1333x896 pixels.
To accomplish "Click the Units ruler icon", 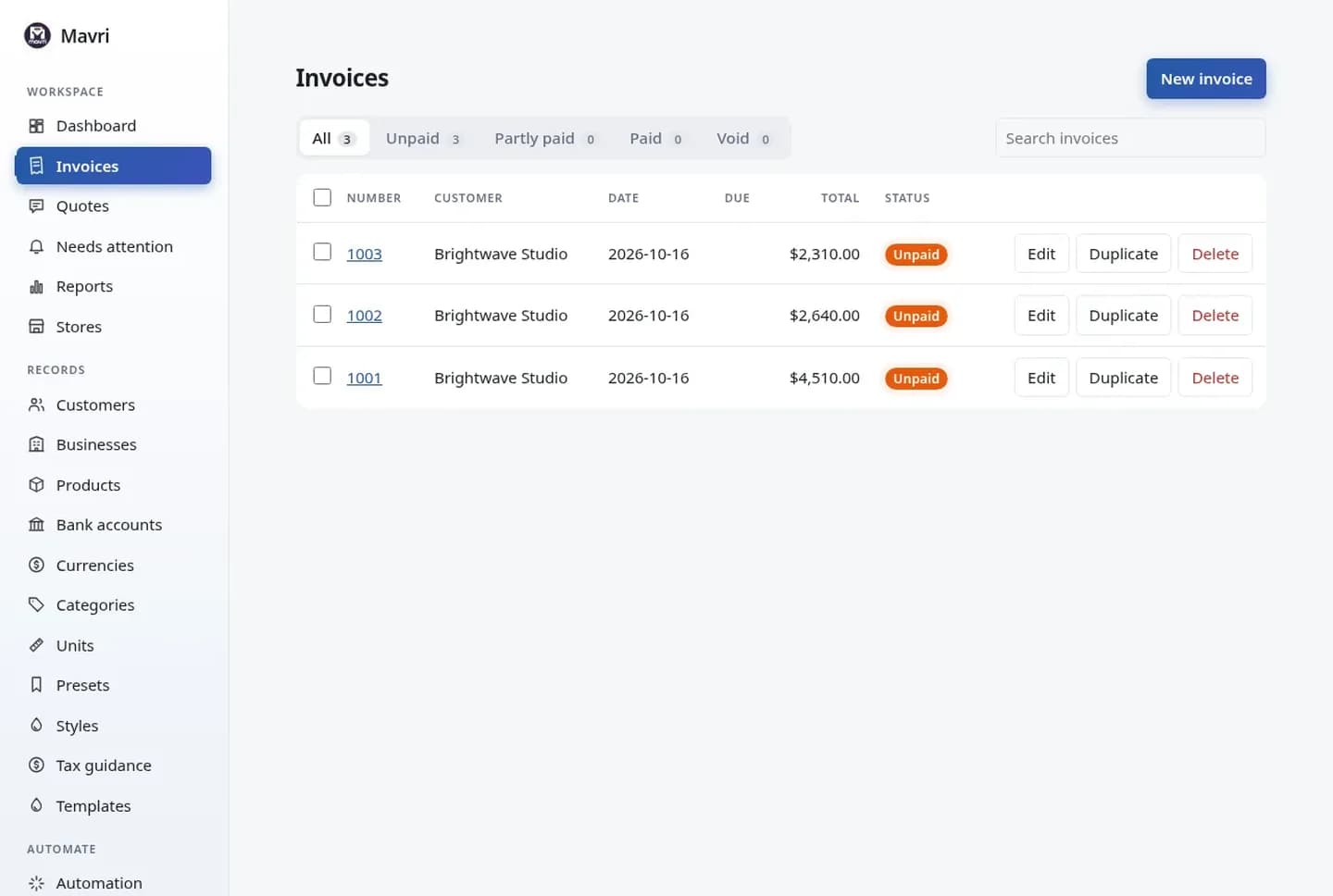I will tap(36, 645).
